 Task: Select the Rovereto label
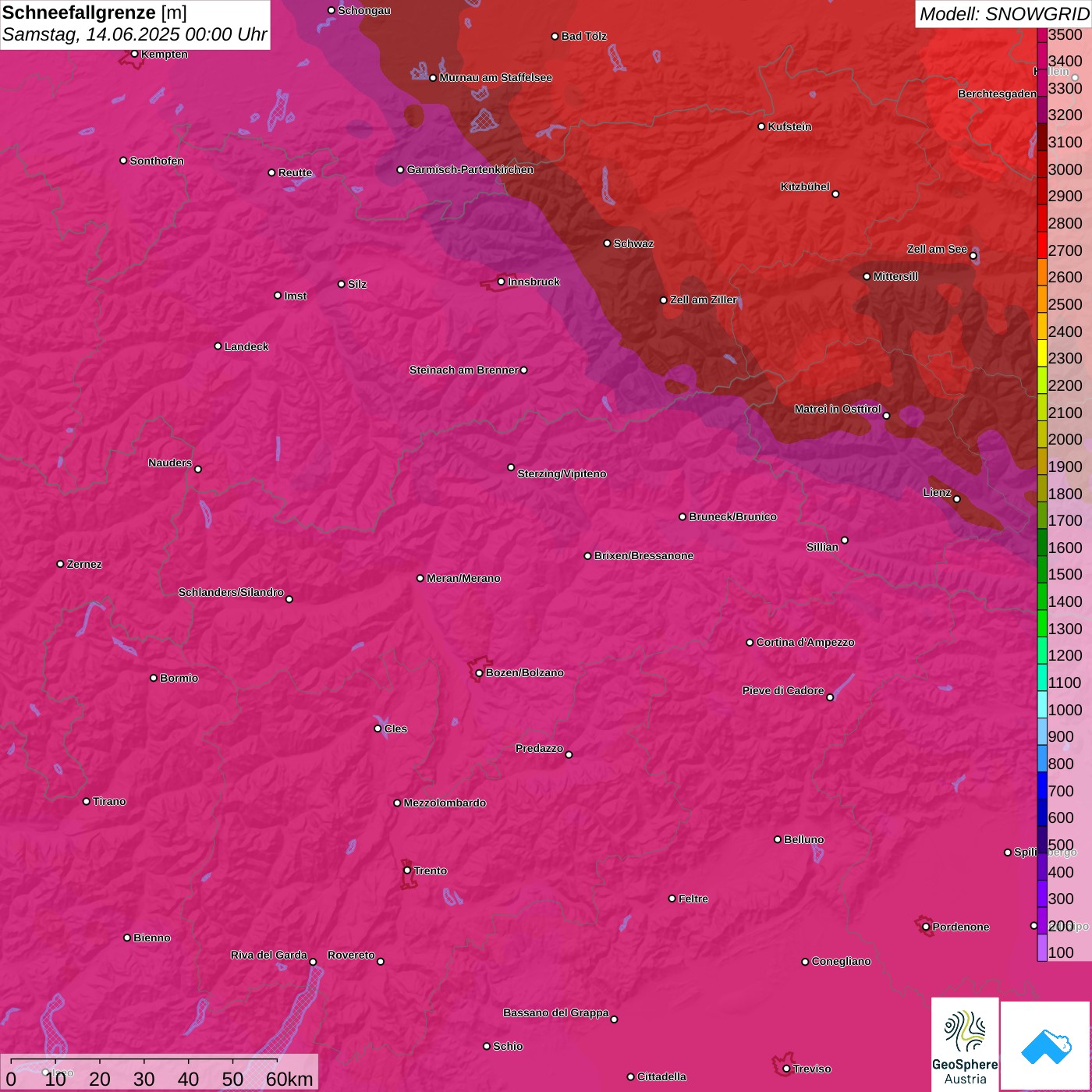pyautogui.click(x=351, y=955)
